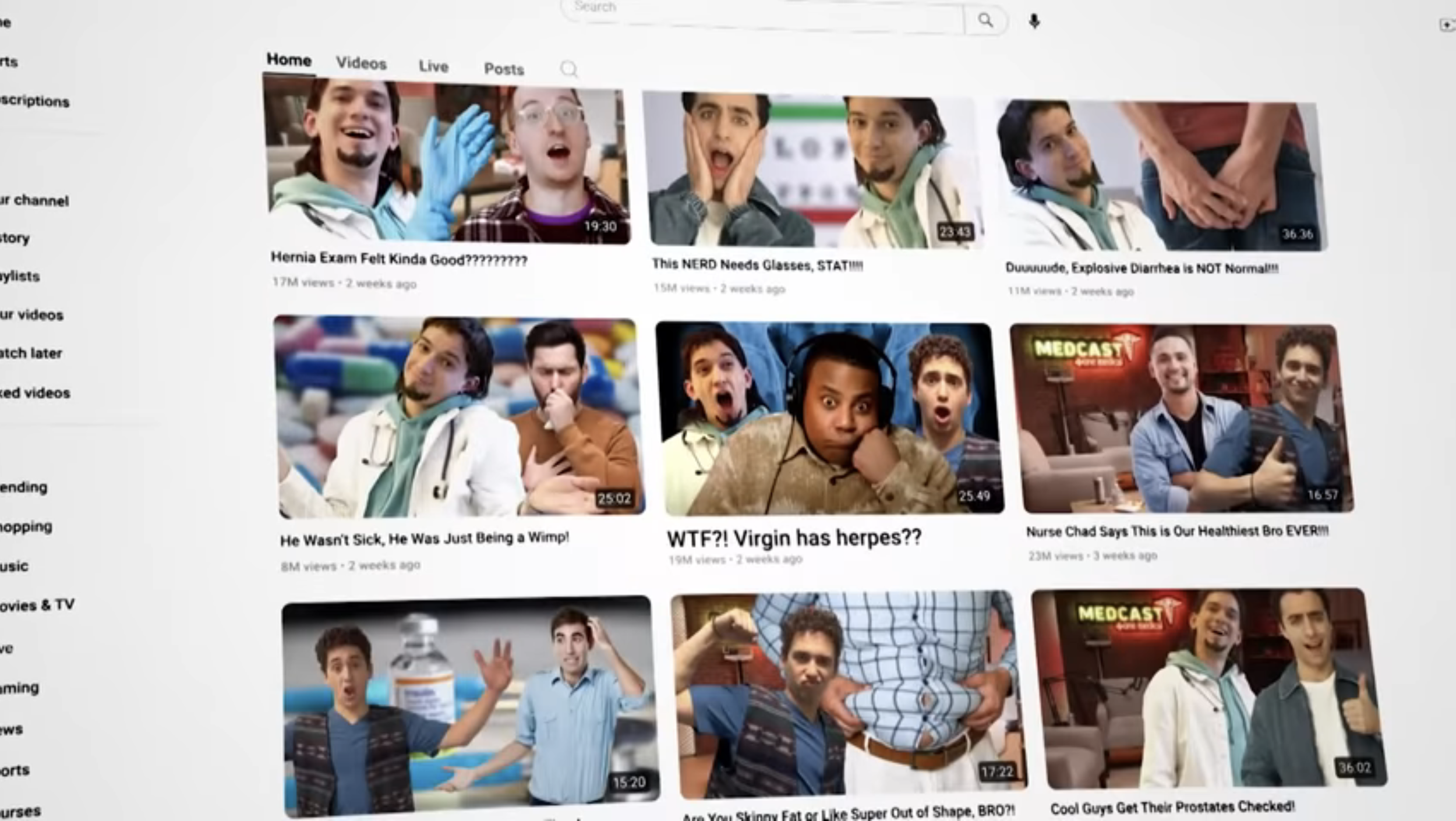This screenshot has width=1456, height=821.
Task: Open the Live tab
Action: [433, 66]
